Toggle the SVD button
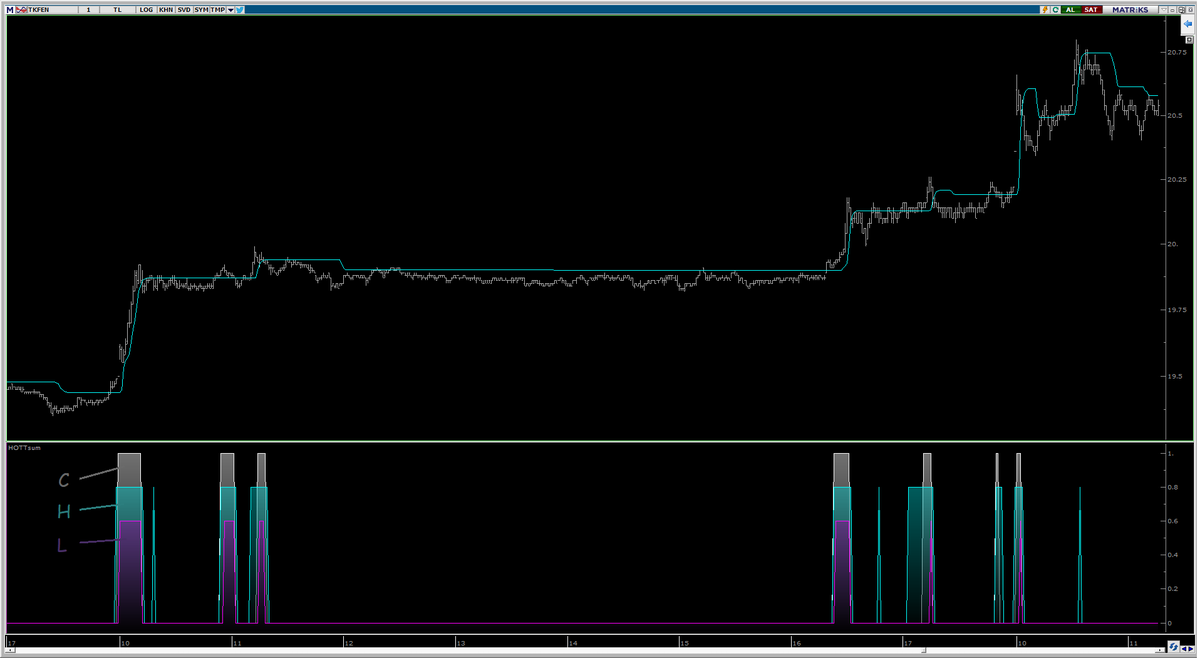The height and width of the screenshot is (658, 1200). pos(184,10)
